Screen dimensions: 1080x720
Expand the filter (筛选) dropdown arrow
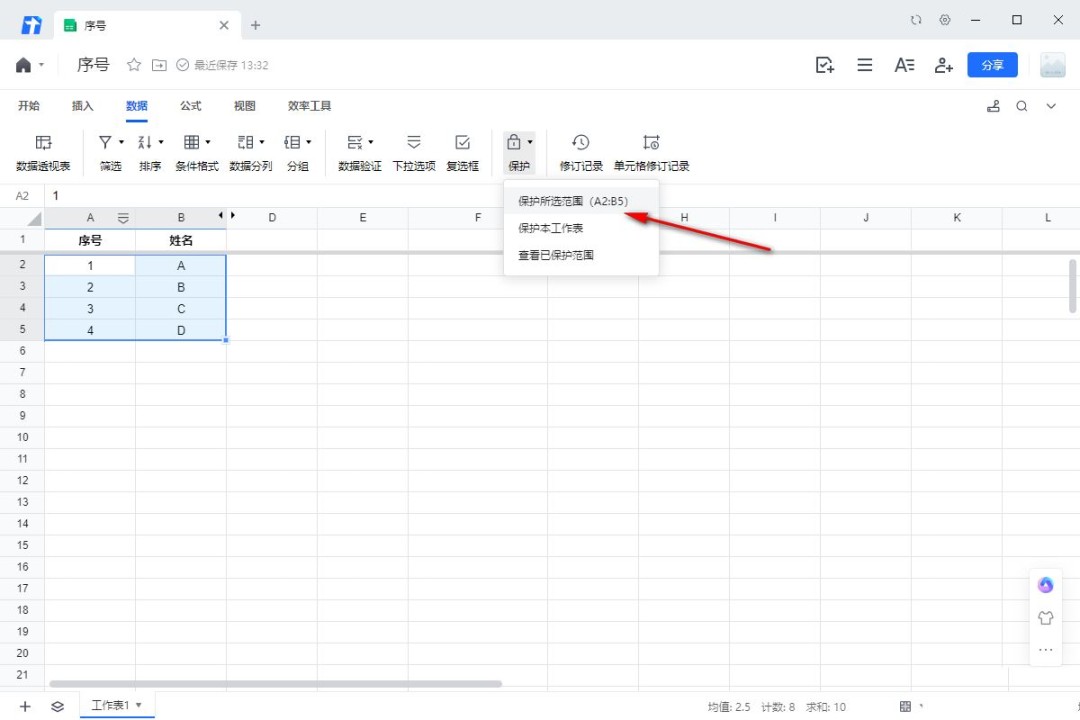point(121,143)
